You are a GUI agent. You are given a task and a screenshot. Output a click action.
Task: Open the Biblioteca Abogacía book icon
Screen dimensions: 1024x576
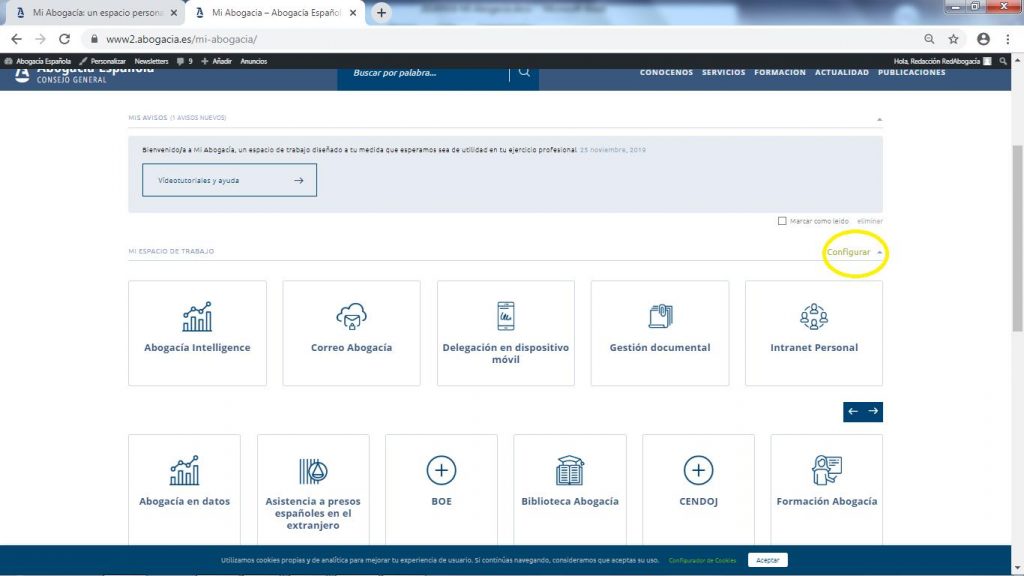(x=570, y=470)
